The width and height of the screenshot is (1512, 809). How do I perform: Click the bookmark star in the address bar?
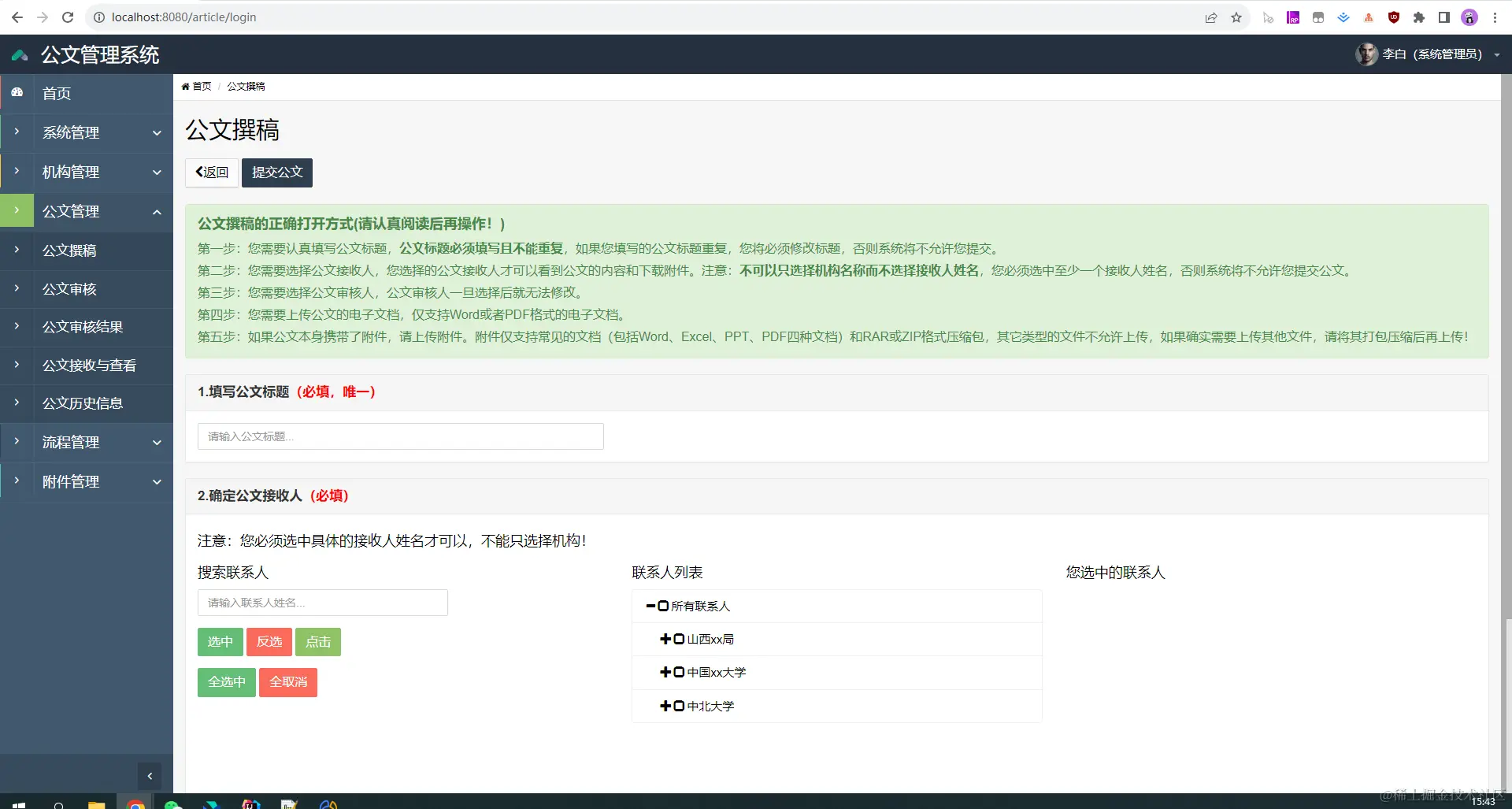(x=1236, y=17)
